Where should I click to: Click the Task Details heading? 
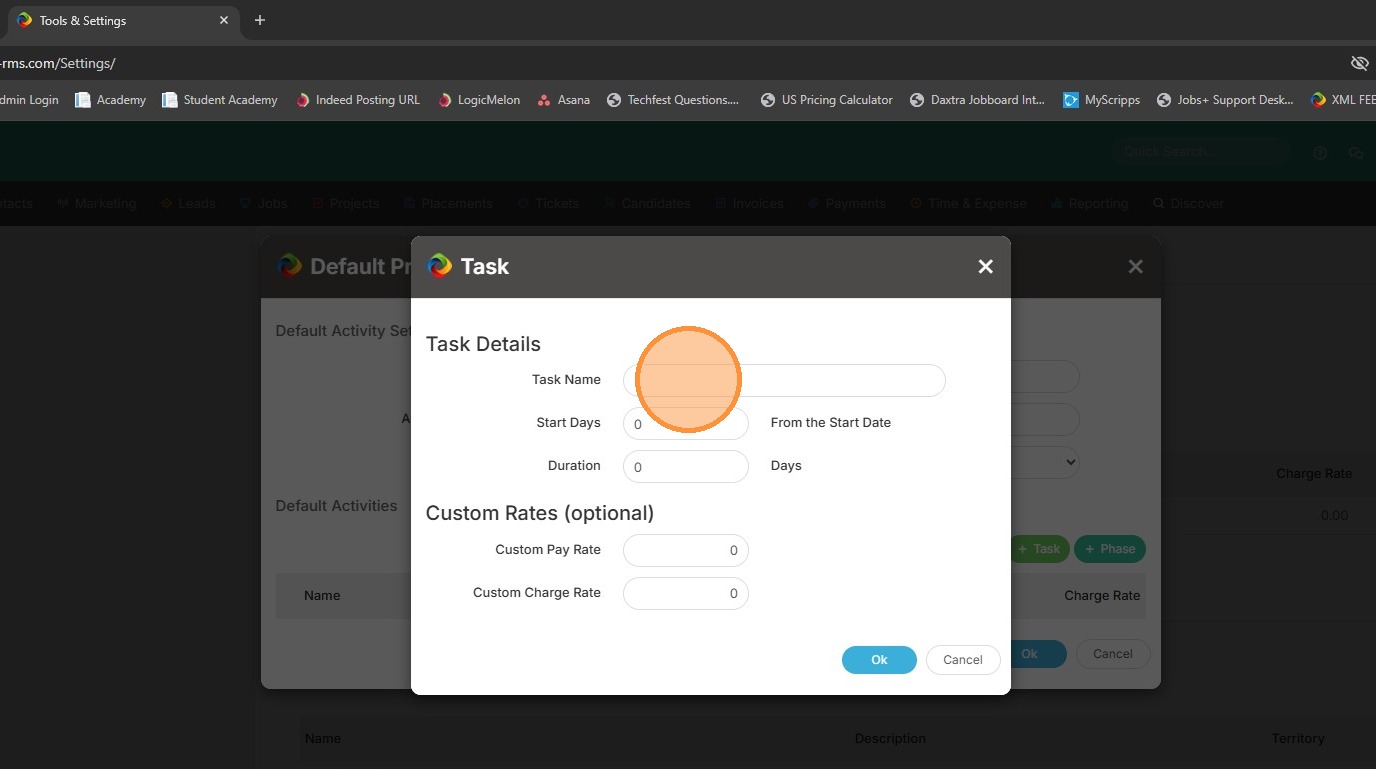click(483, 344)
